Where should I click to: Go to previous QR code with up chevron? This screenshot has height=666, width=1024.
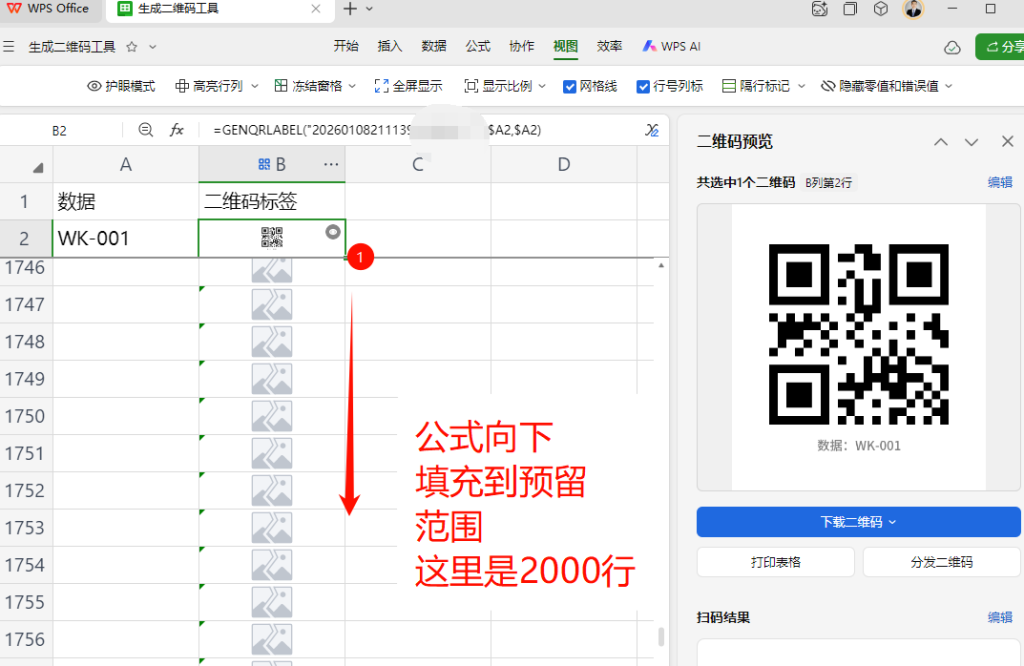[x=940, y=142]
